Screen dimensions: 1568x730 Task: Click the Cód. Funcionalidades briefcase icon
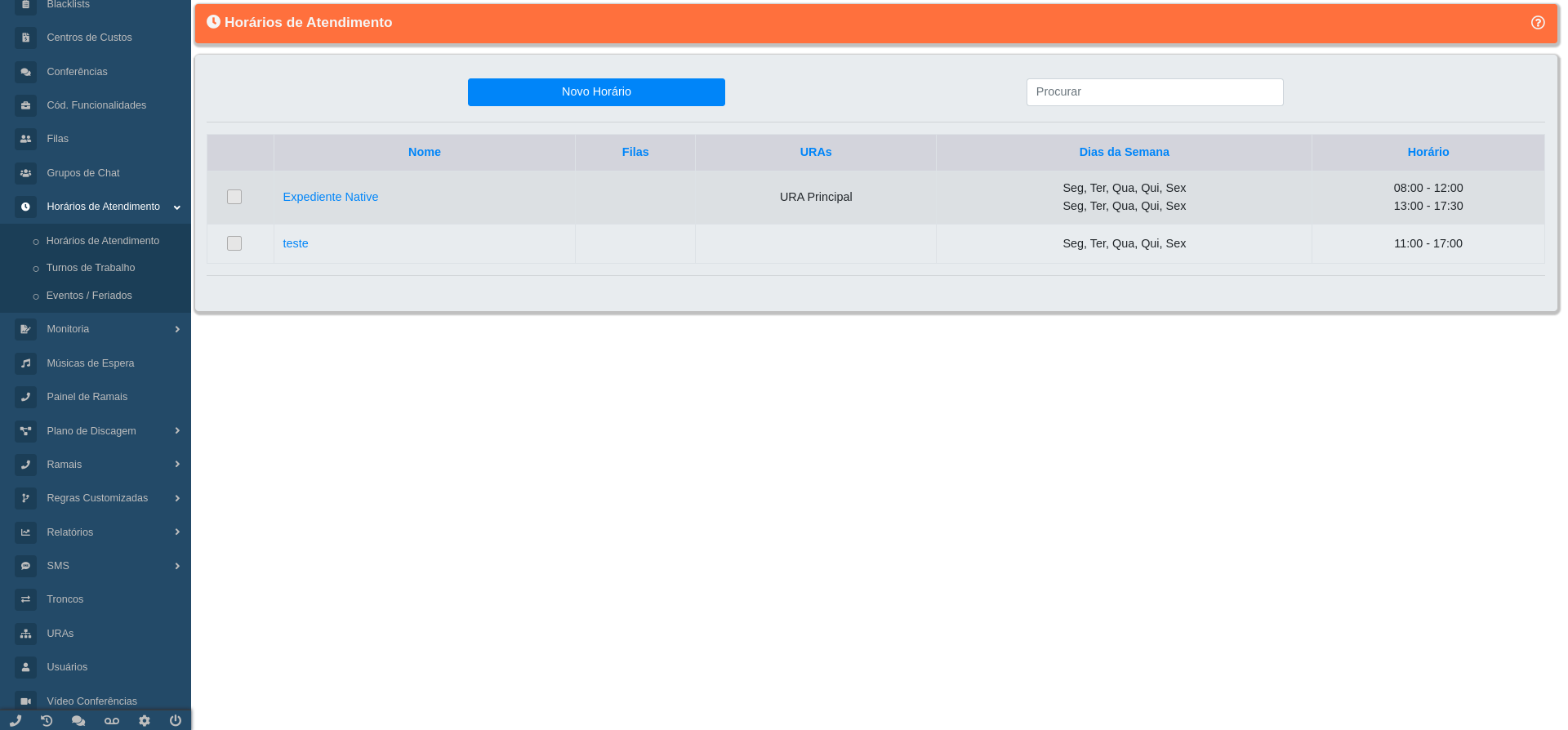(x=25, y=105)
